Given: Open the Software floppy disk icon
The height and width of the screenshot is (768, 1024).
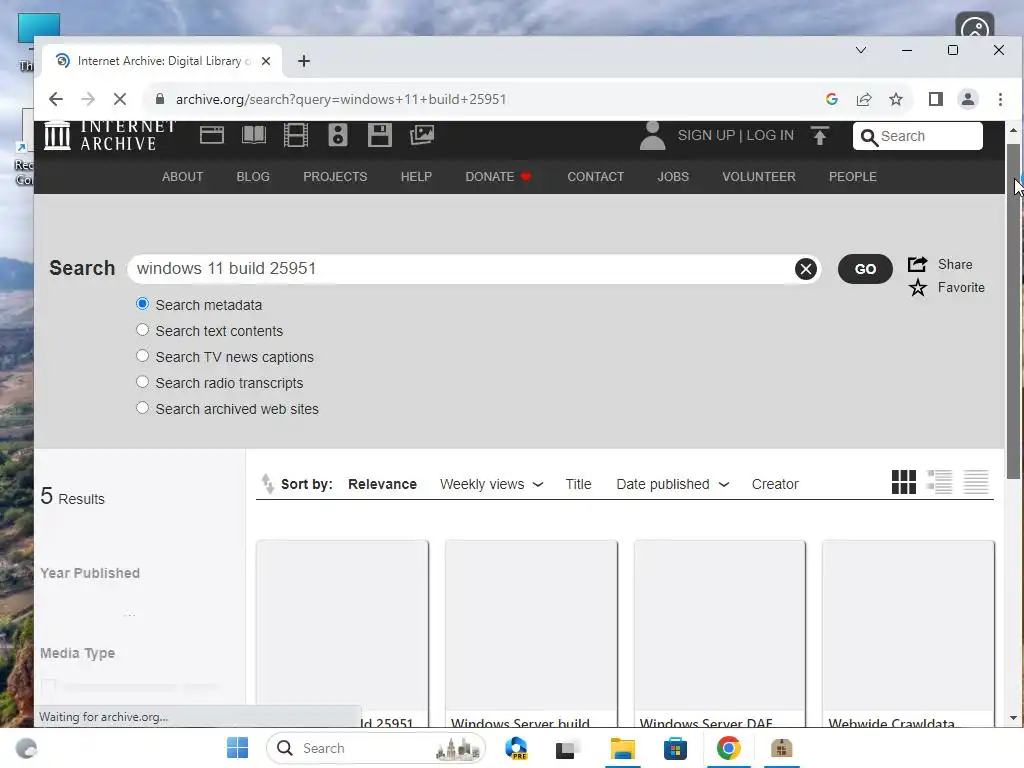Looking at the screenshot, I should (x=379, y=135).
